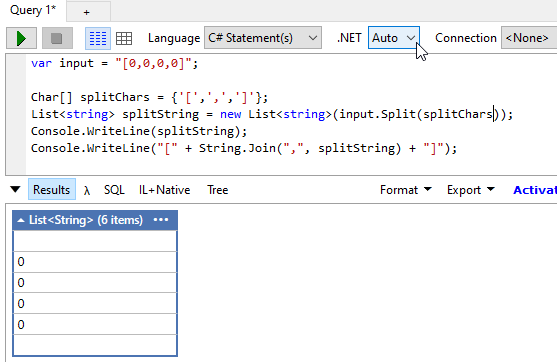Switch results to rich text view
This screenshot has height=362, width=557.
[x=98, y=38]
